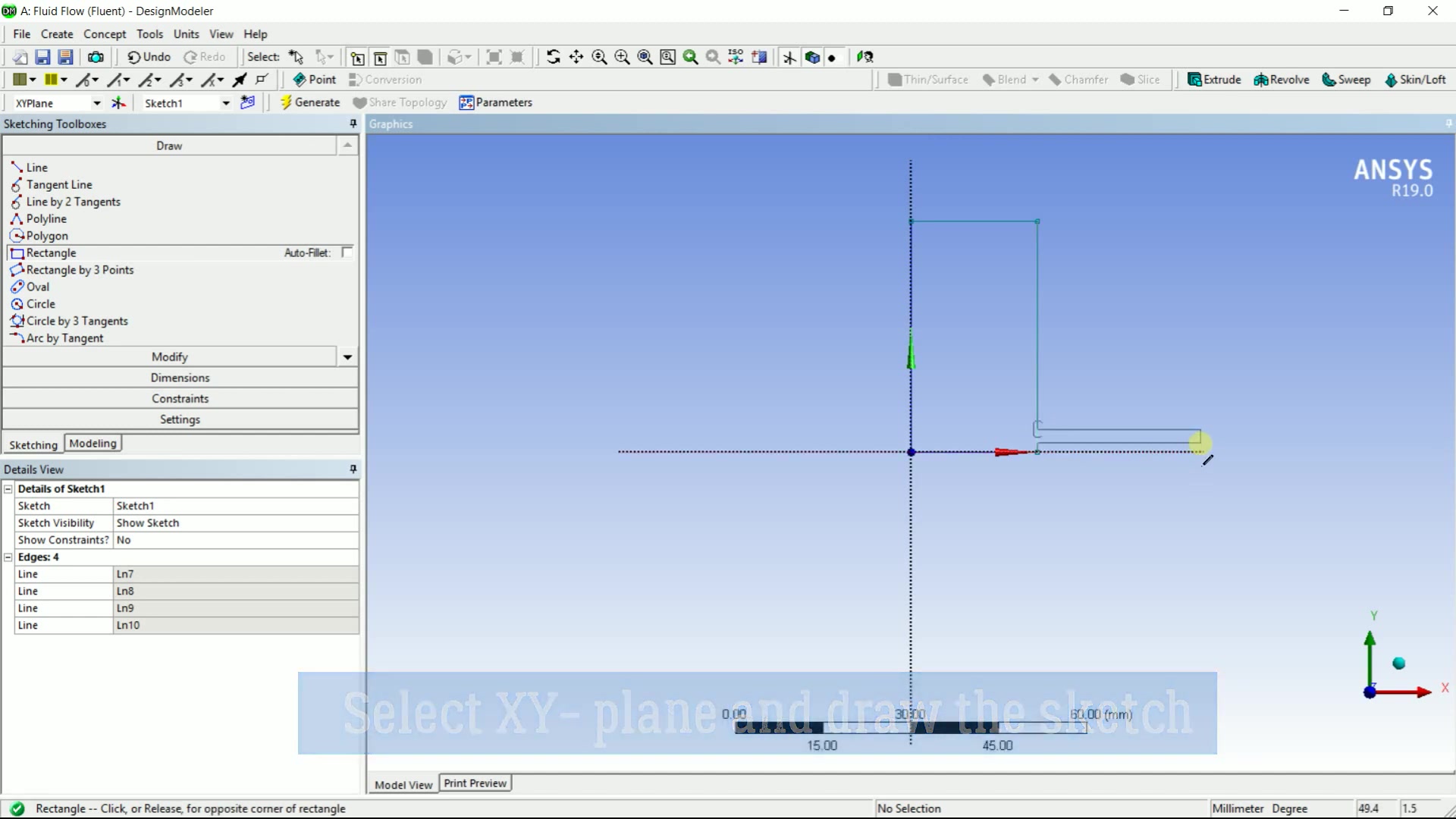Switch to the Modeling tab
Image resolution: width=1456 pixels, height=819 pixels.
[93, 443]
